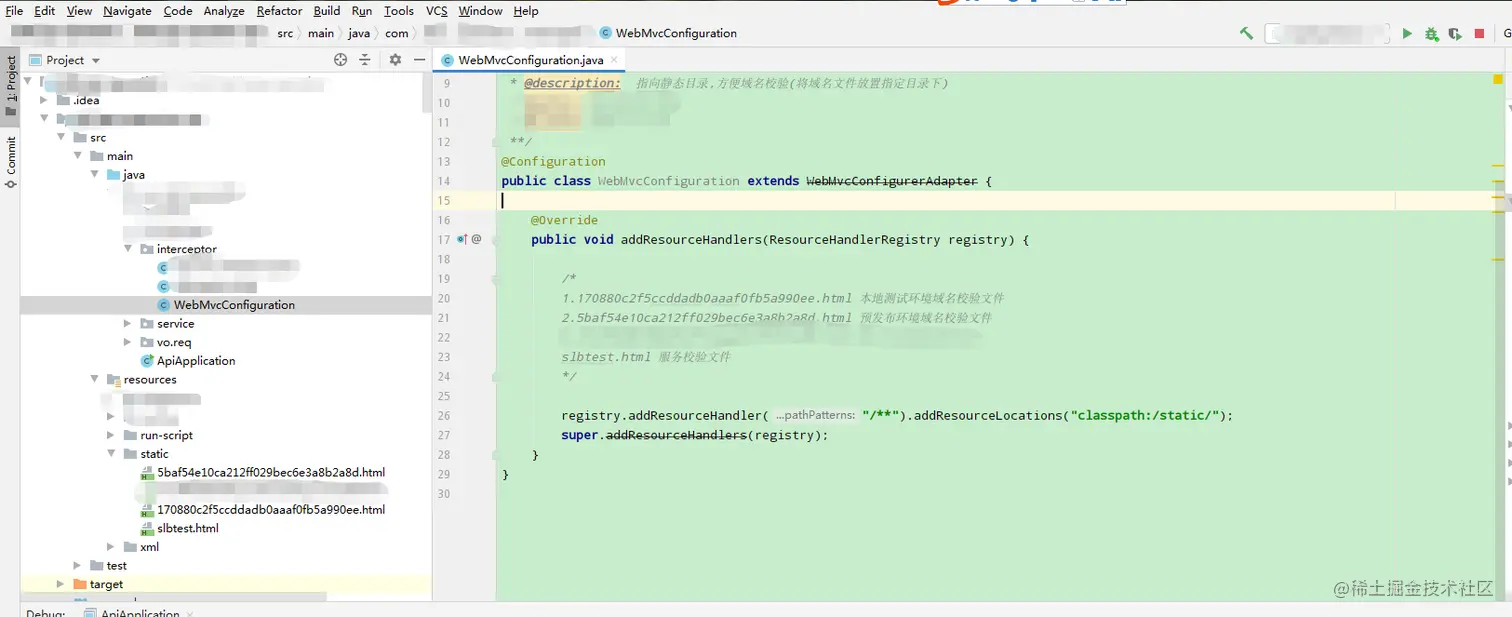Collapse the main folder arrow

78,156
